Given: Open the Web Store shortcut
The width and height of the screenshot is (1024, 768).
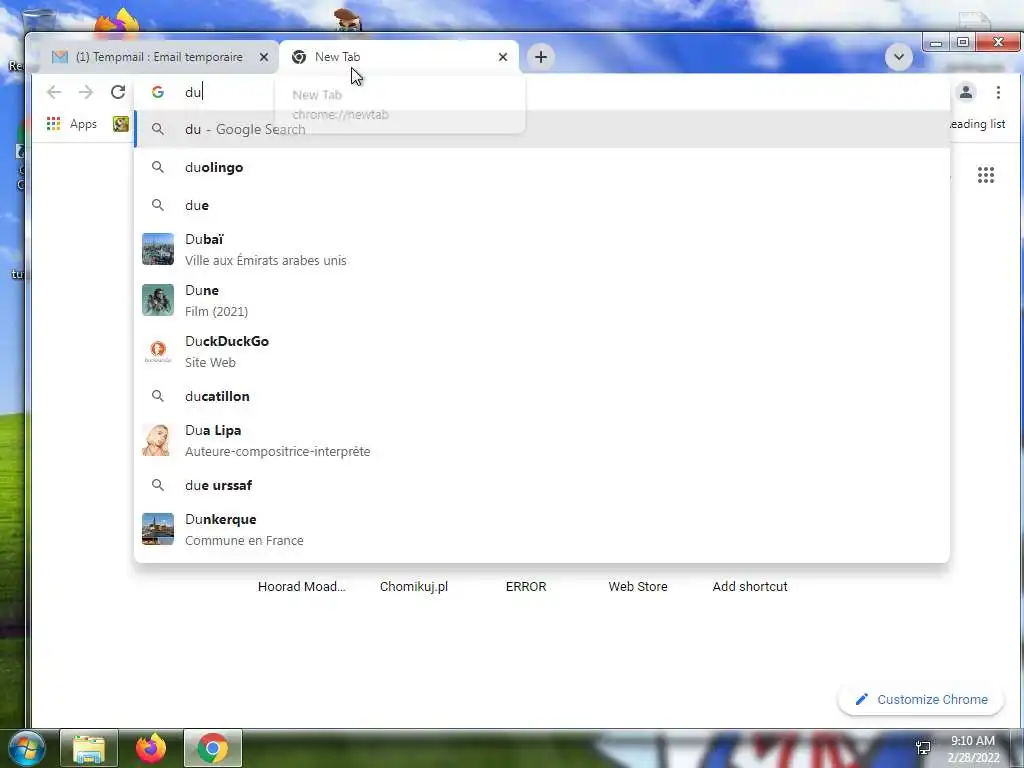Looking at the screenshot, I should tap(638, 586).
